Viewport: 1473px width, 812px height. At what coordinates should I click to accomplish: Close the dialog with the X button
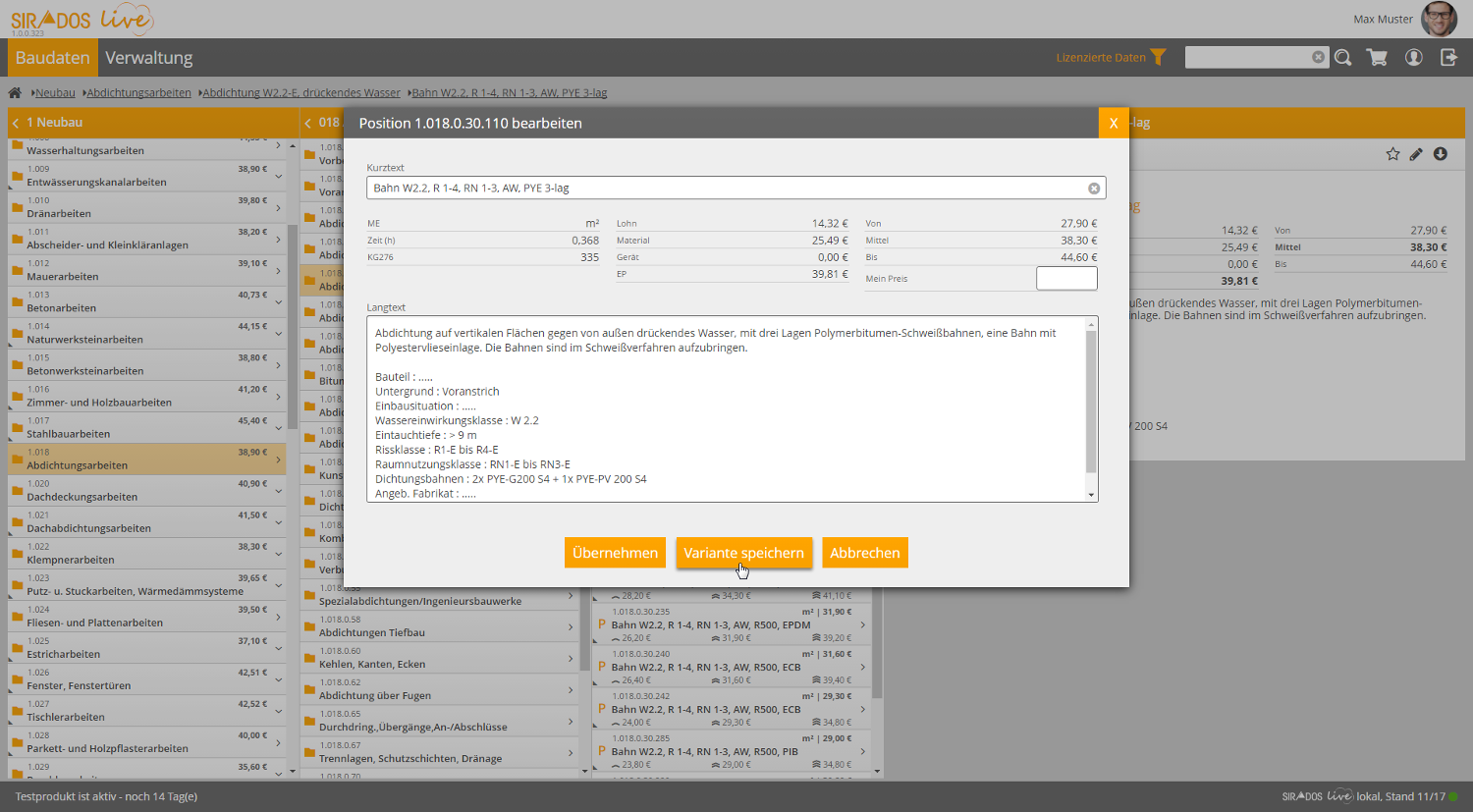[1114, 123]
